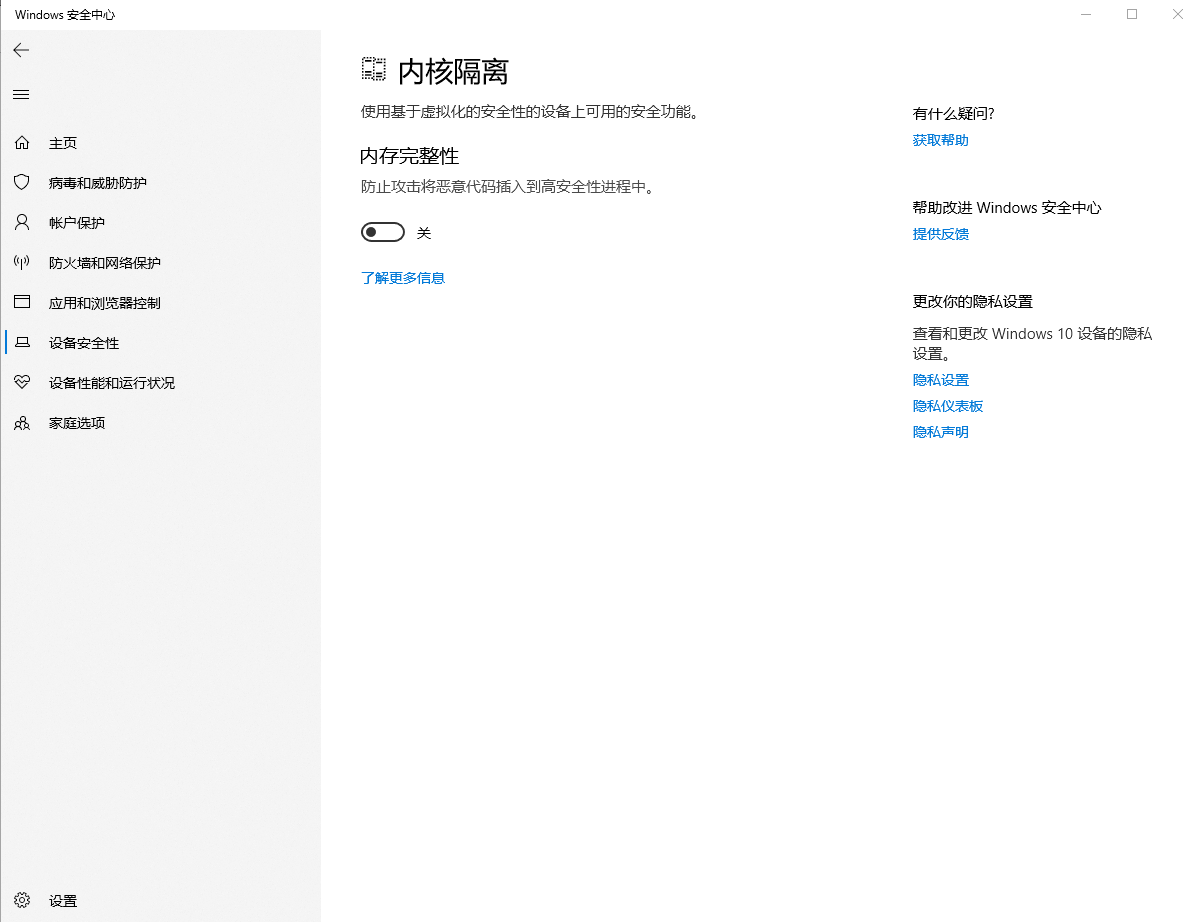The image size is (1198, 922).
Task: Click the 内存完整性 heading text
Action: [x=410, y=156]
